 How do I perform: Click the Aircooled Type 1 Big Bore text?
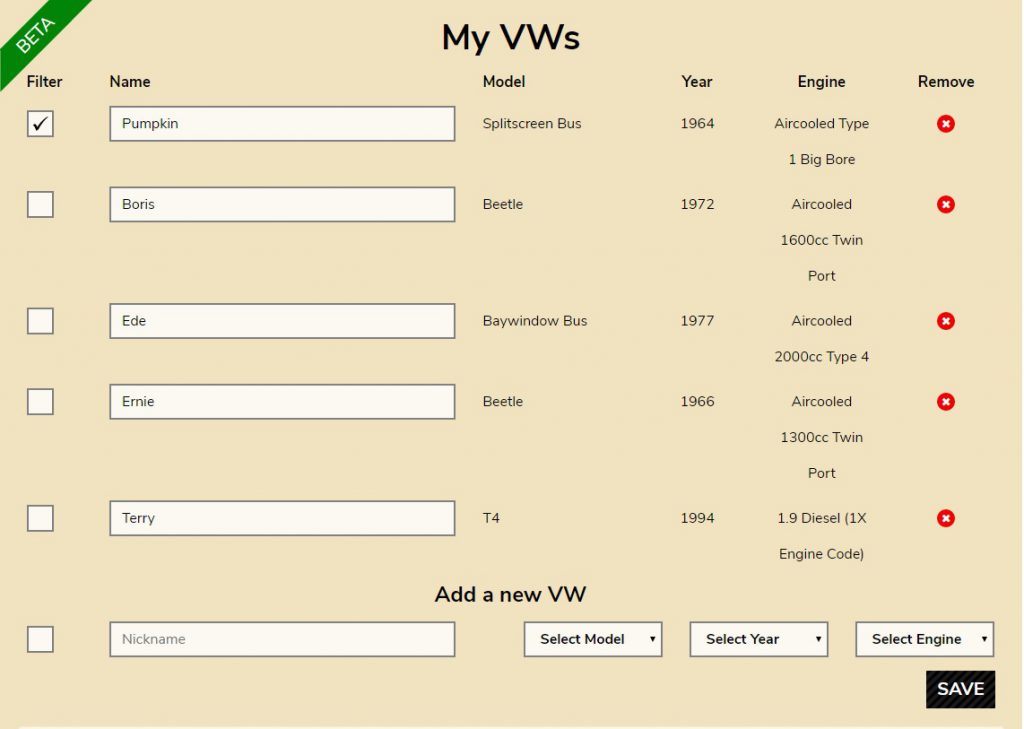pos(822,141)
